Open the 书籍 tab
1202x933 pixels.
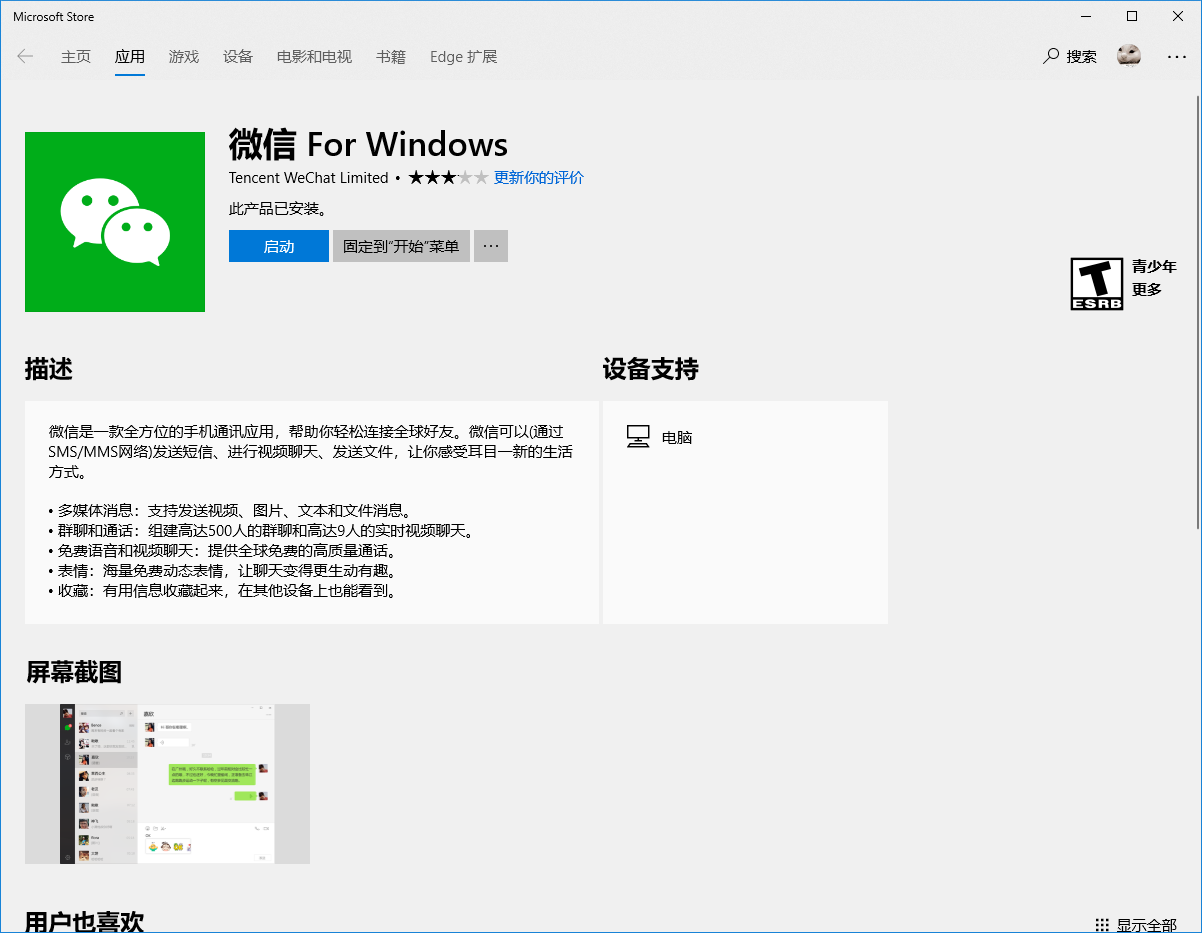391,57
